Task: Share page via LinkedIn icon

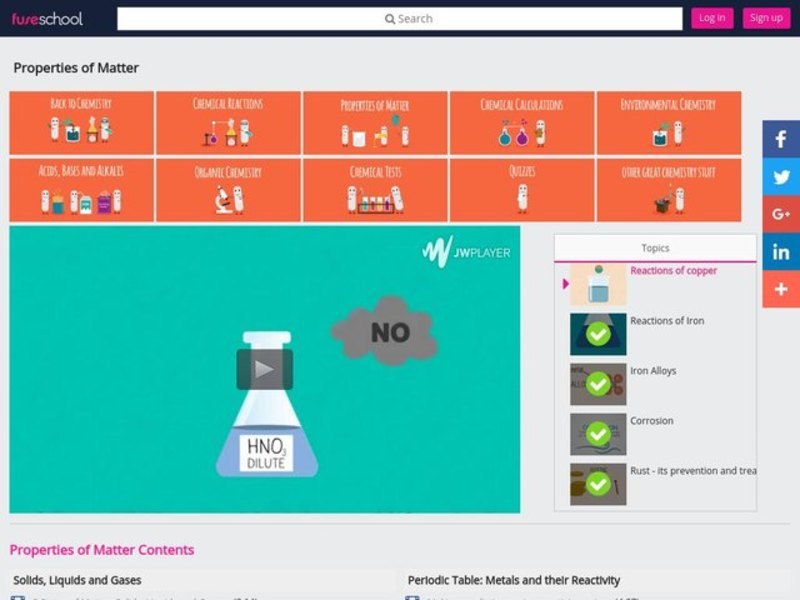Action: coord(781,252)
